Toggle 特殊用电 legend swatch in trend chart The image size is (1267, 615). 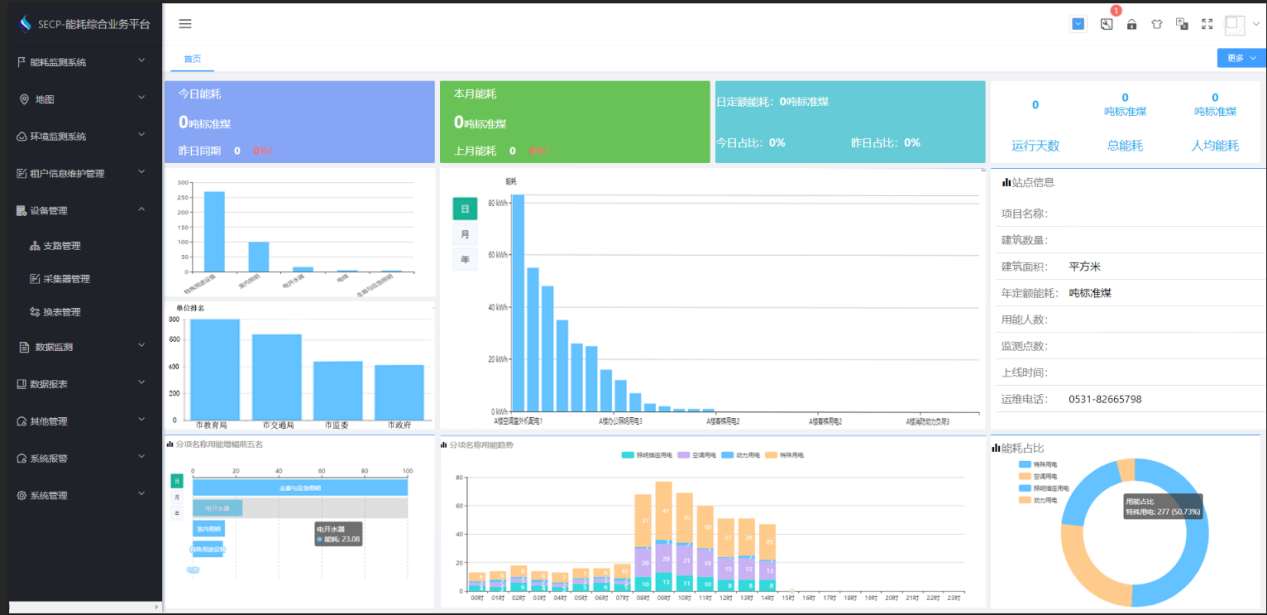pos(772,455)
